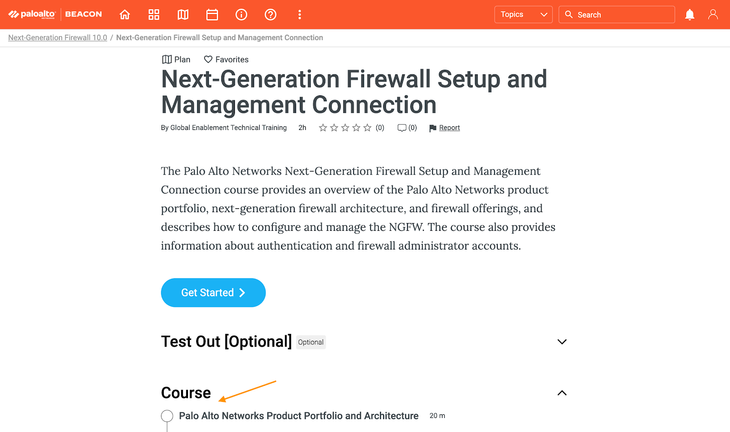Image resolution: width=730 pixels, height=432 pixels.
Task: Expand the Test Out [Optional] section
Action: pyautogui.click(x=562, y=342)
